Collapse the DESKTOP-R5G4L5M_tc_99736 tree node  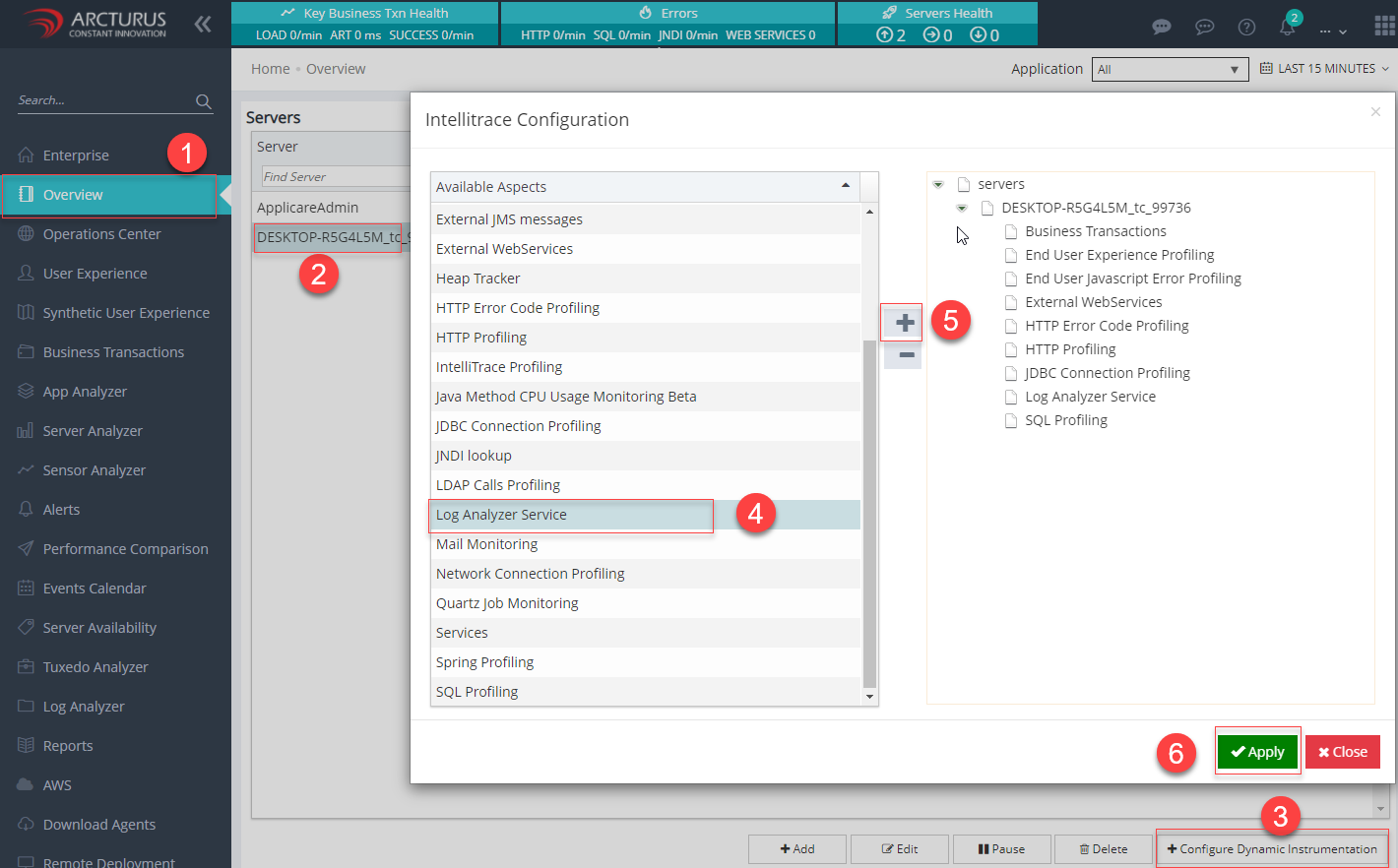[962, 208]
